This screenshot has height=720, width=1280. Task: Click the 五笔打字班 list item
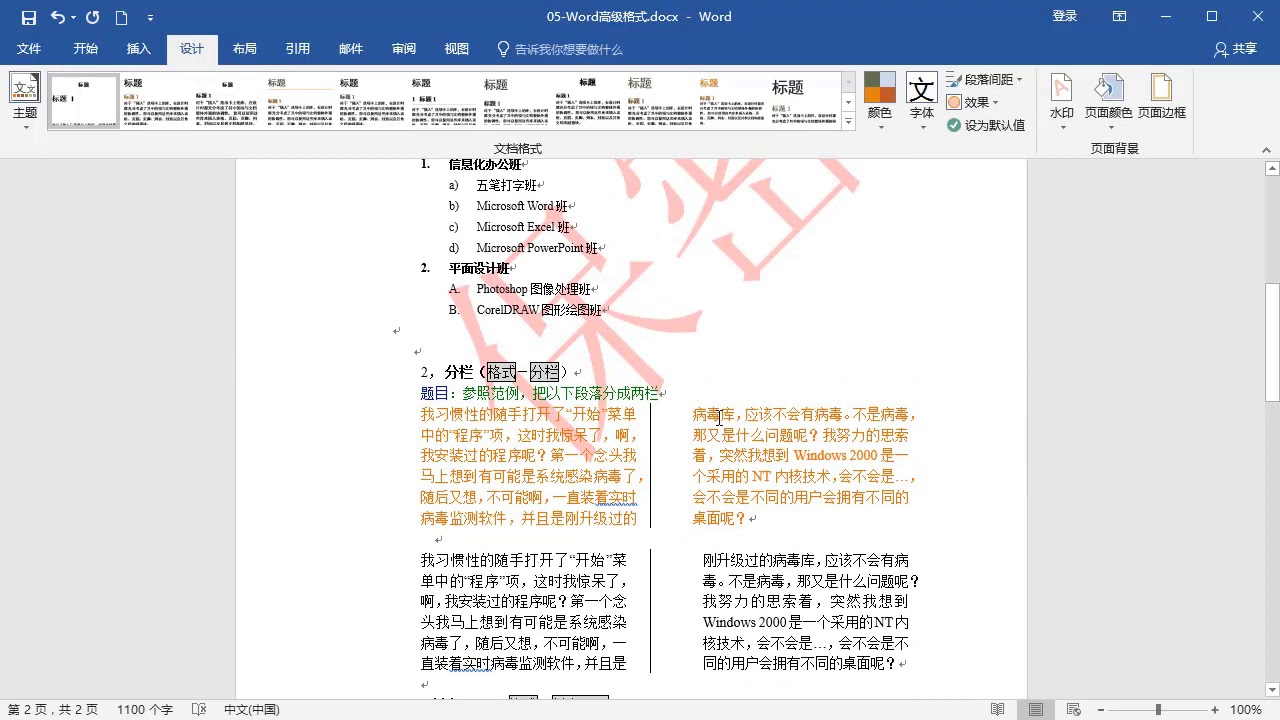point(506,185)
